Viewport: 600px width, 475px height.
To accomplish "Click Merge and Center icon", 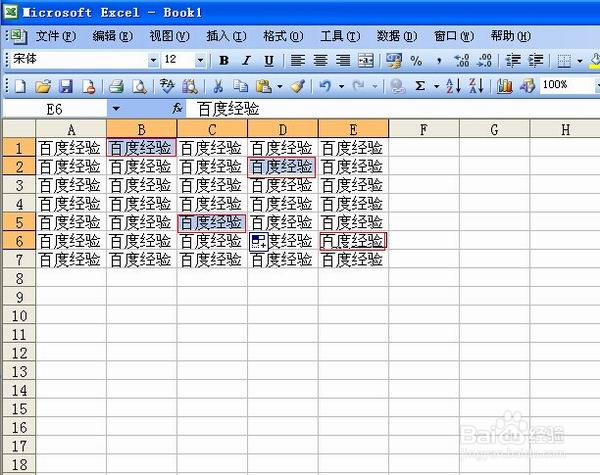I will pyautogui.click(x=365, y=60).
